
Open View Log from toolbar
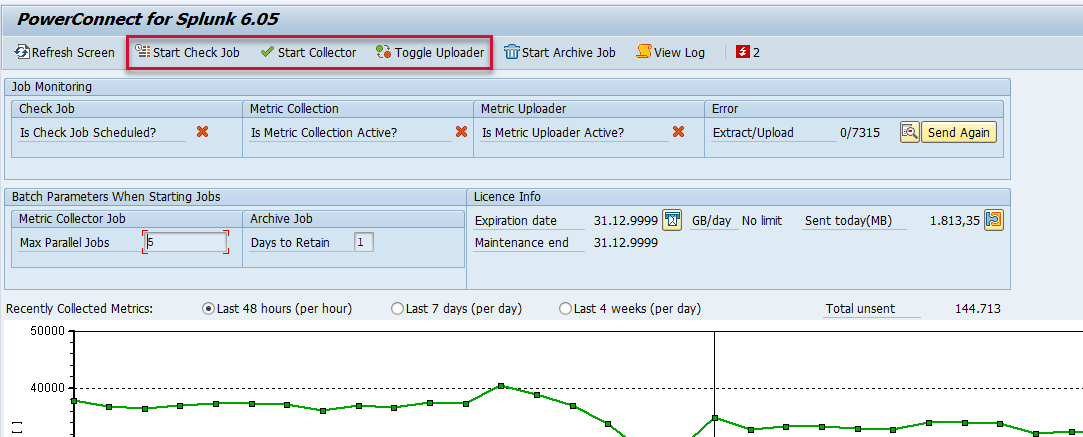point(670,52)
